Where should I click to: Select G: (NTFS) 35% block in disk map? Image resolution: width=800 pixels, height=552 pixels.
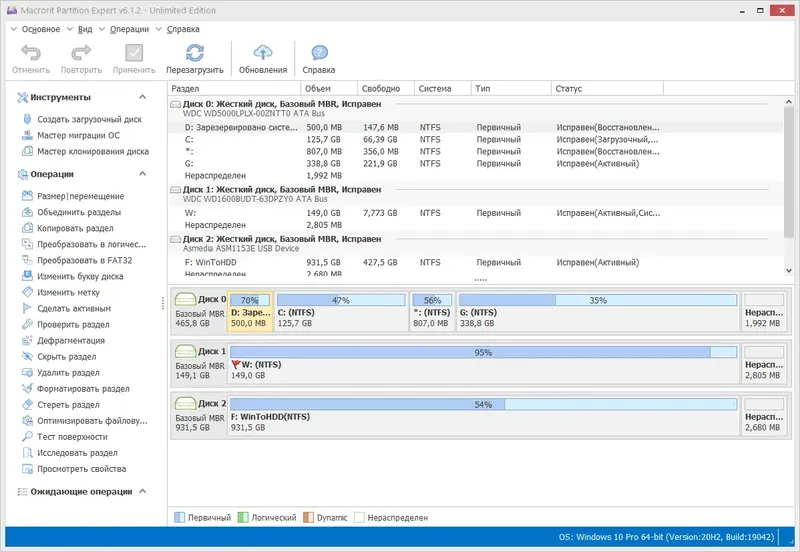click(598, 312)
